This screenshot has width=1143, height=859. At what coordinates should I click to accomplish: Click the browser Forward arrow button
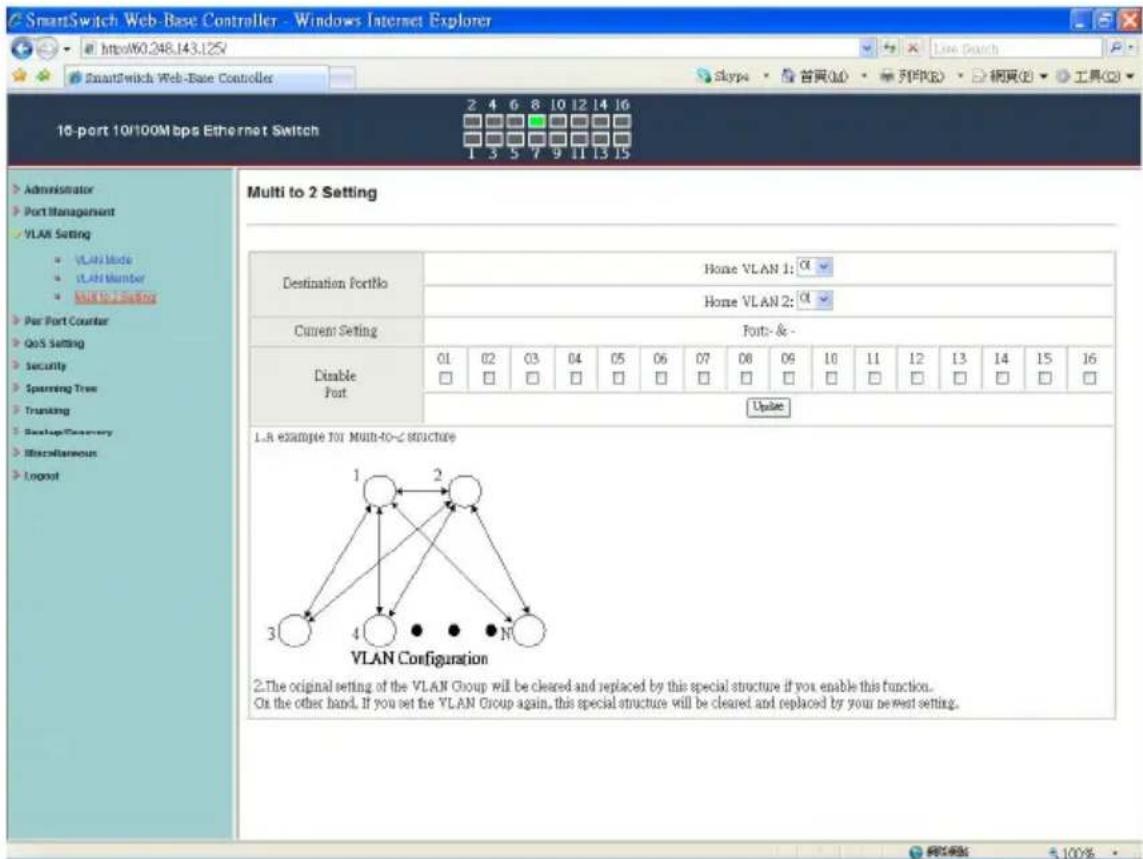(x=47, y=49)
